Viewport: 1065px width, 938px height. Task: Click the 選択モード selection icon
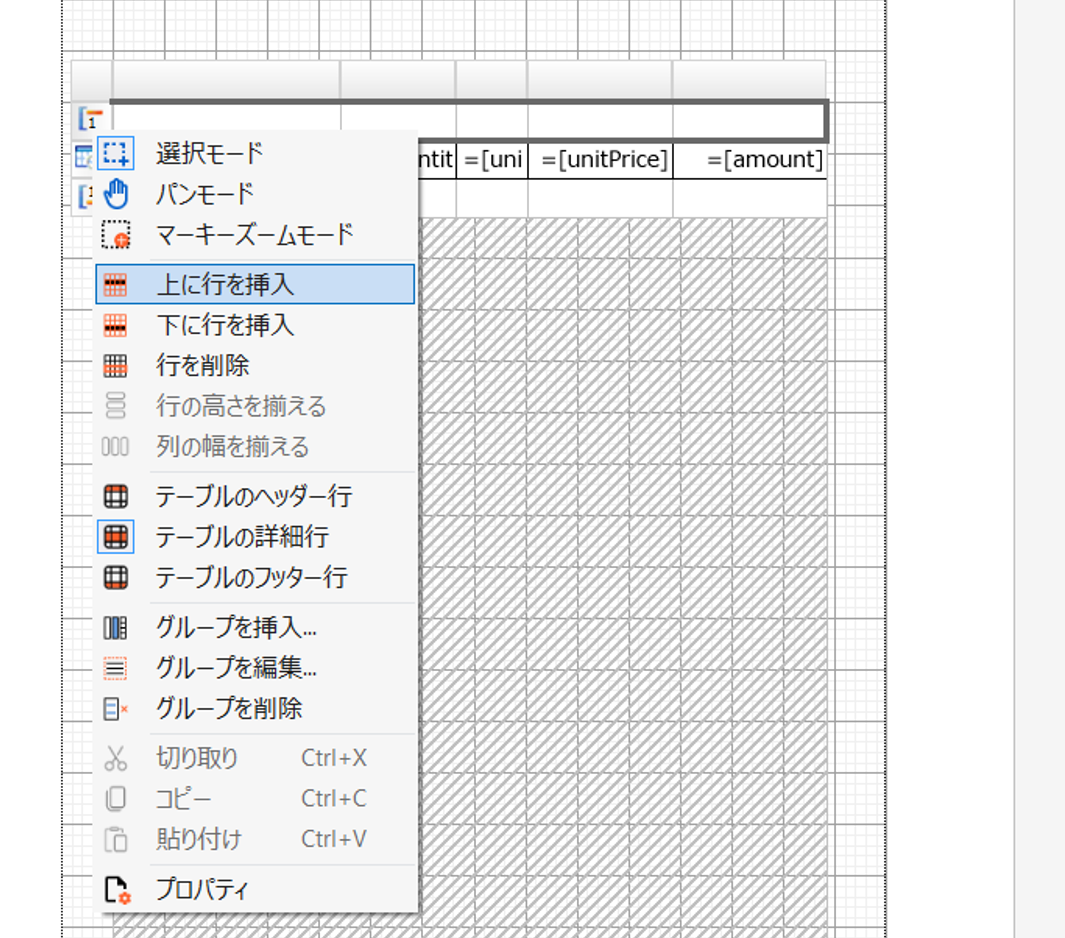coord(115,153)
